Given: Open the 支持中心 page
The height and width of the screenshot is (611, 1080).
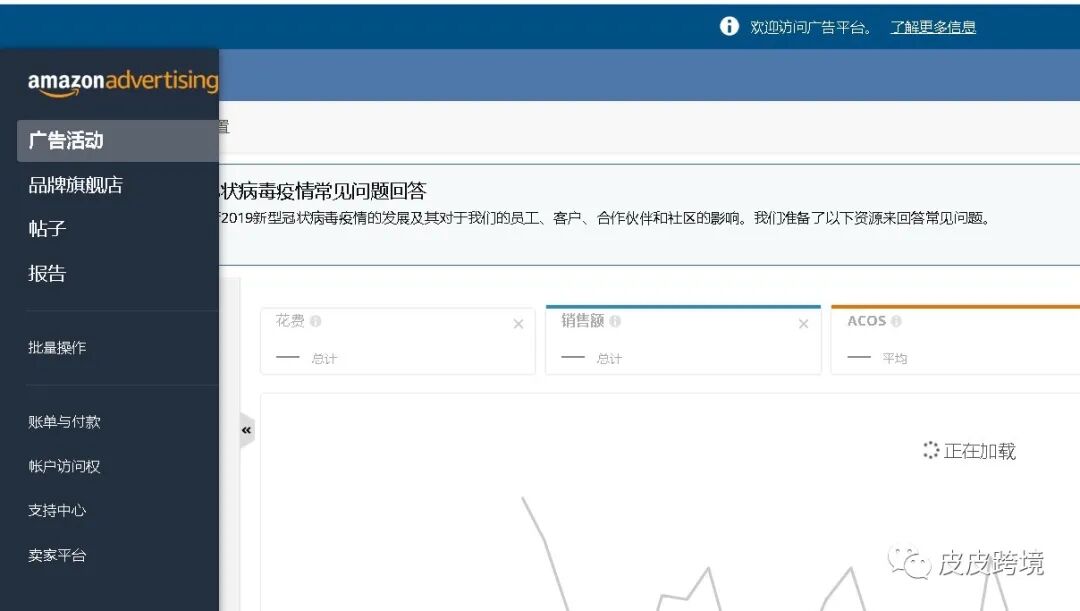Looking at the screenshot, I should tap(55, 510).
